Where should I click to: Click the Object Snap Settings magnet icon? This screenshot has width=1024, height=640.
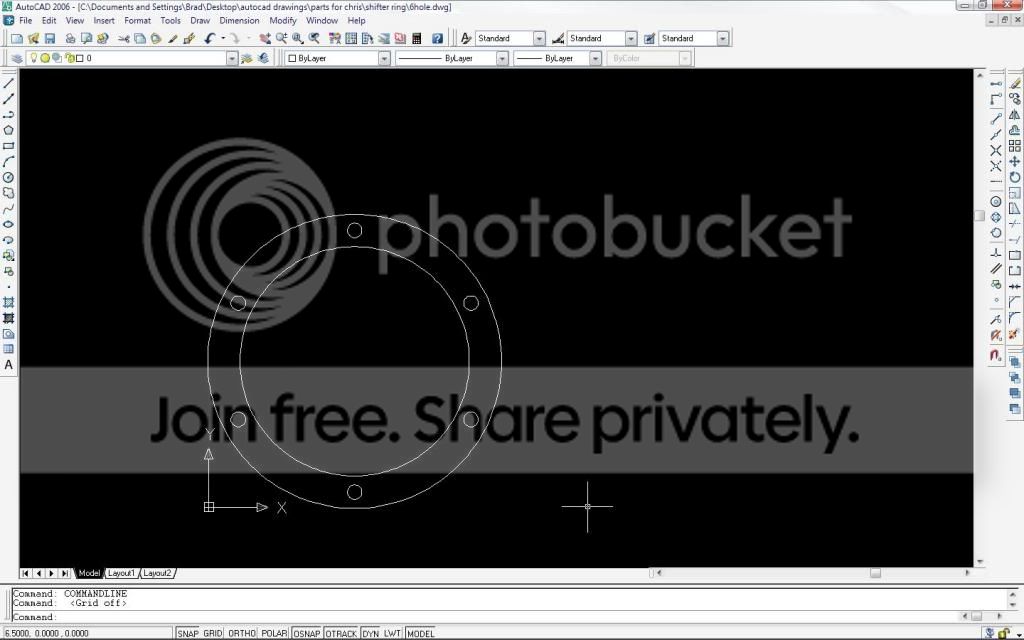[996, 355]
